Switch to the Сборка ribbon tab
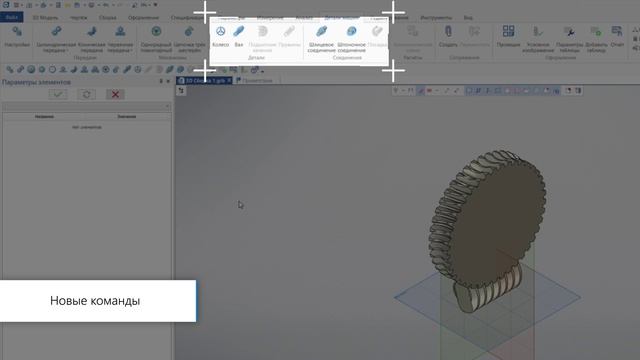This screenshot has height=360, width=640. click(108, 18)
